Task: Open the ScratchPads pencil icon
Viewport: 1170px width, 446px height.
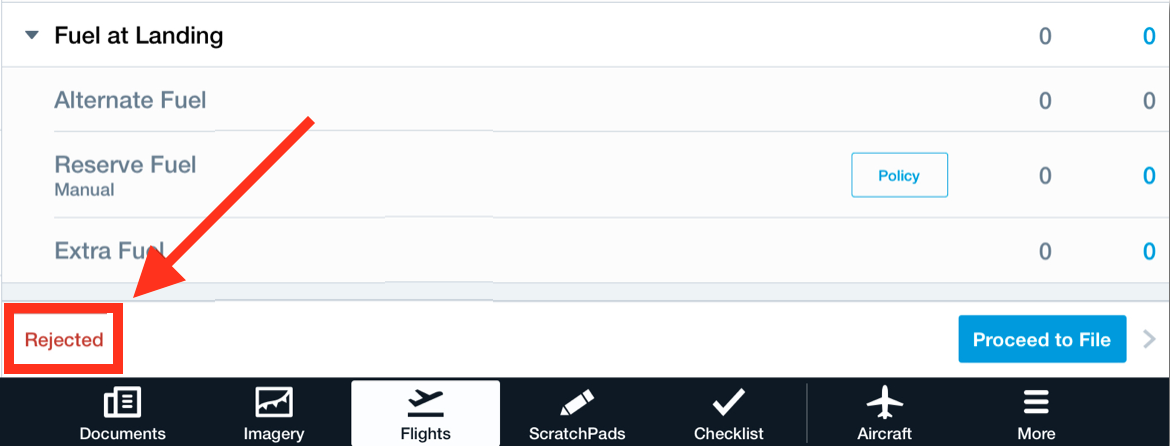Action: click(x=577, y=403)
